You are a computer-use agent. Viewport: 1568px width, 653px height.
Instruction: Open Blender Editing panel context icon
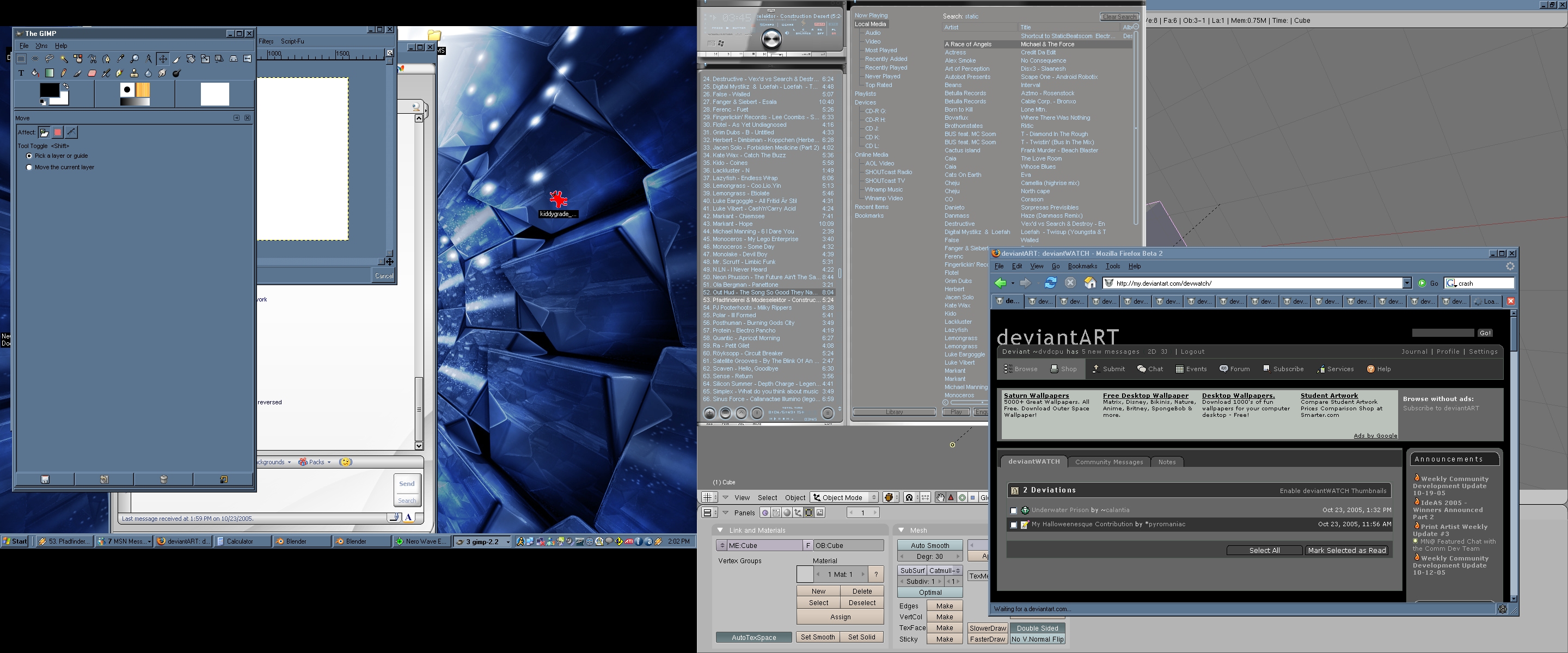point(809,513)
